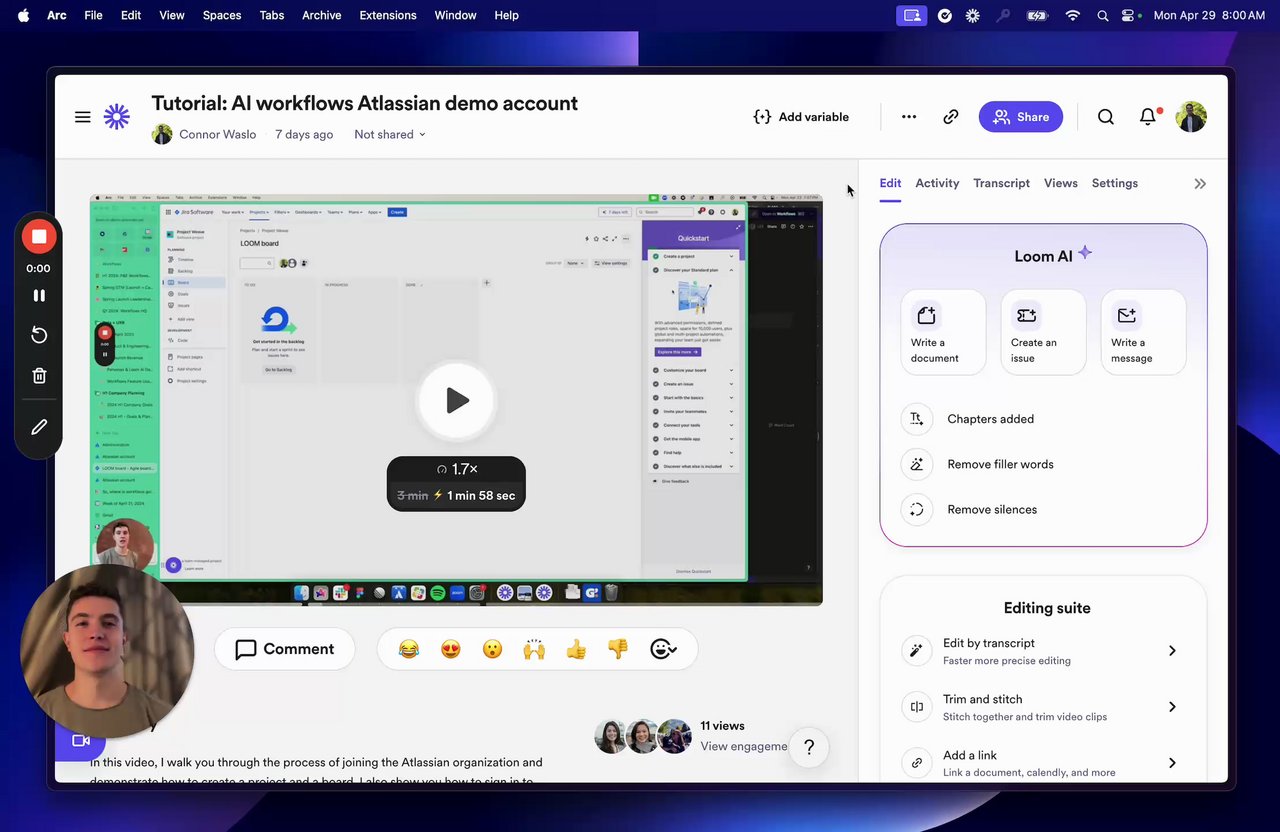Delete the recording with trash icon
The width and height of the screenshot is (1280, 832).
[39, 376]
